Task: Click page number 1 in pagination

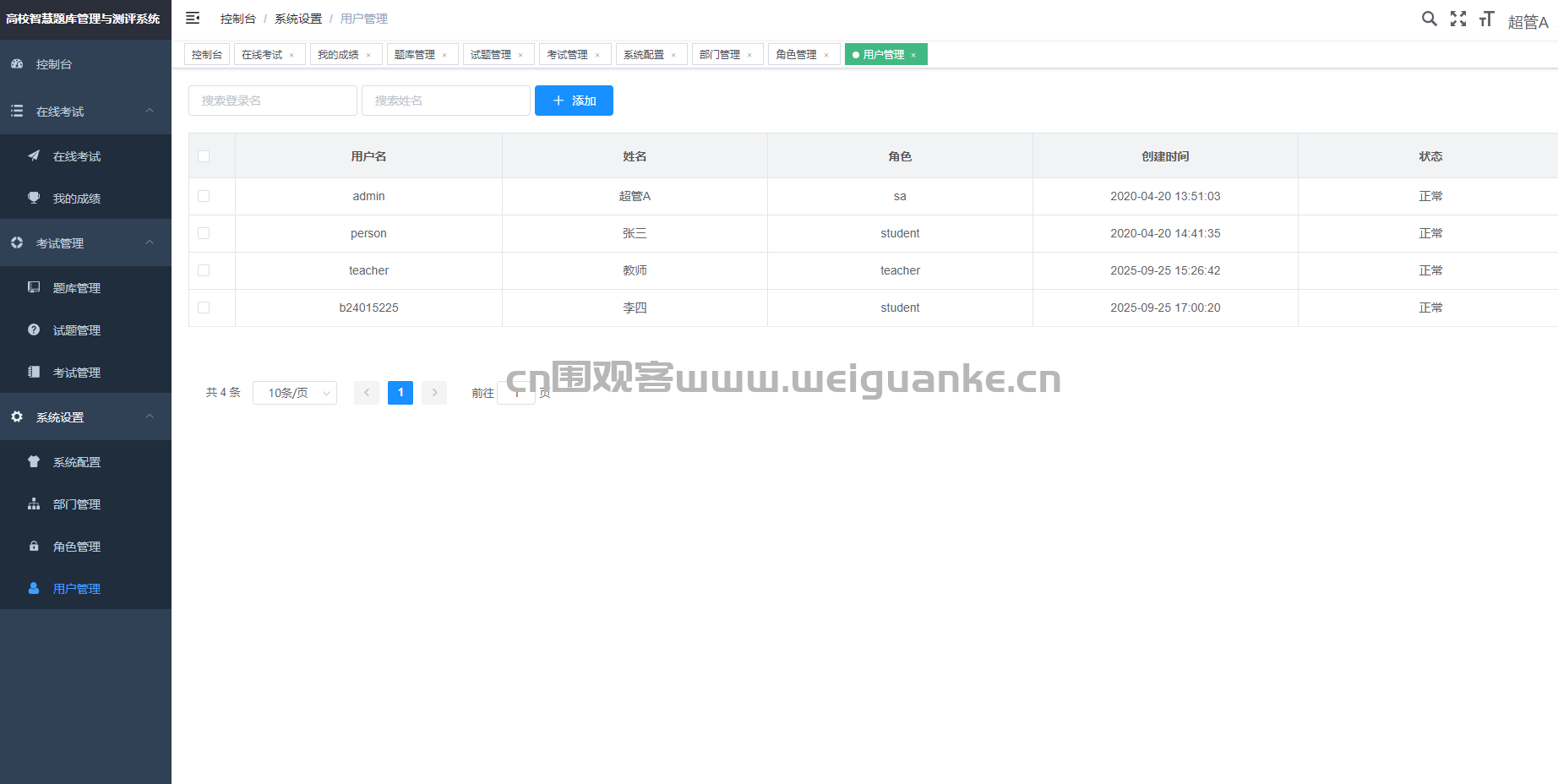Action: pos(400,393)
